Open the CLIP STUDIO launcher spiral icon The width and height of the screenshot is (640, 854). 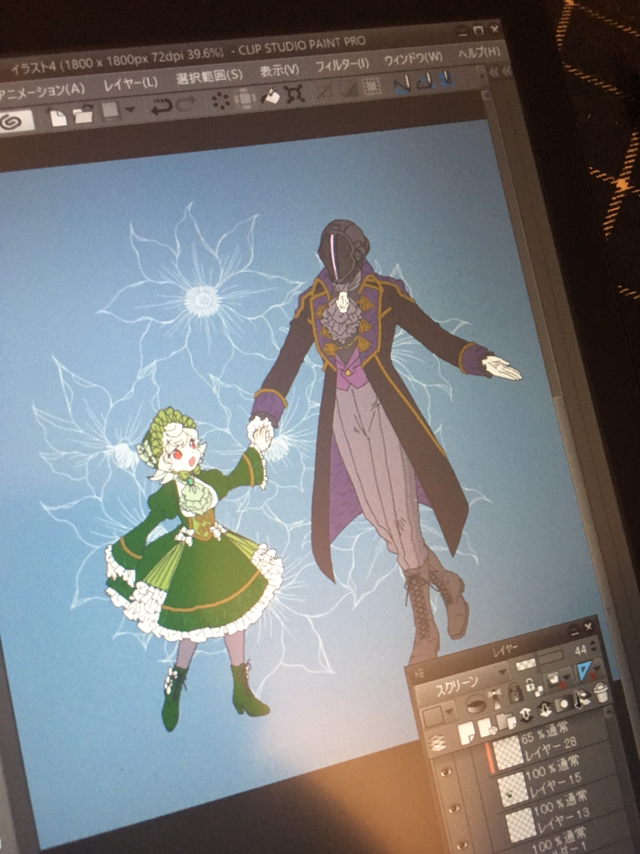coord(13,121)
